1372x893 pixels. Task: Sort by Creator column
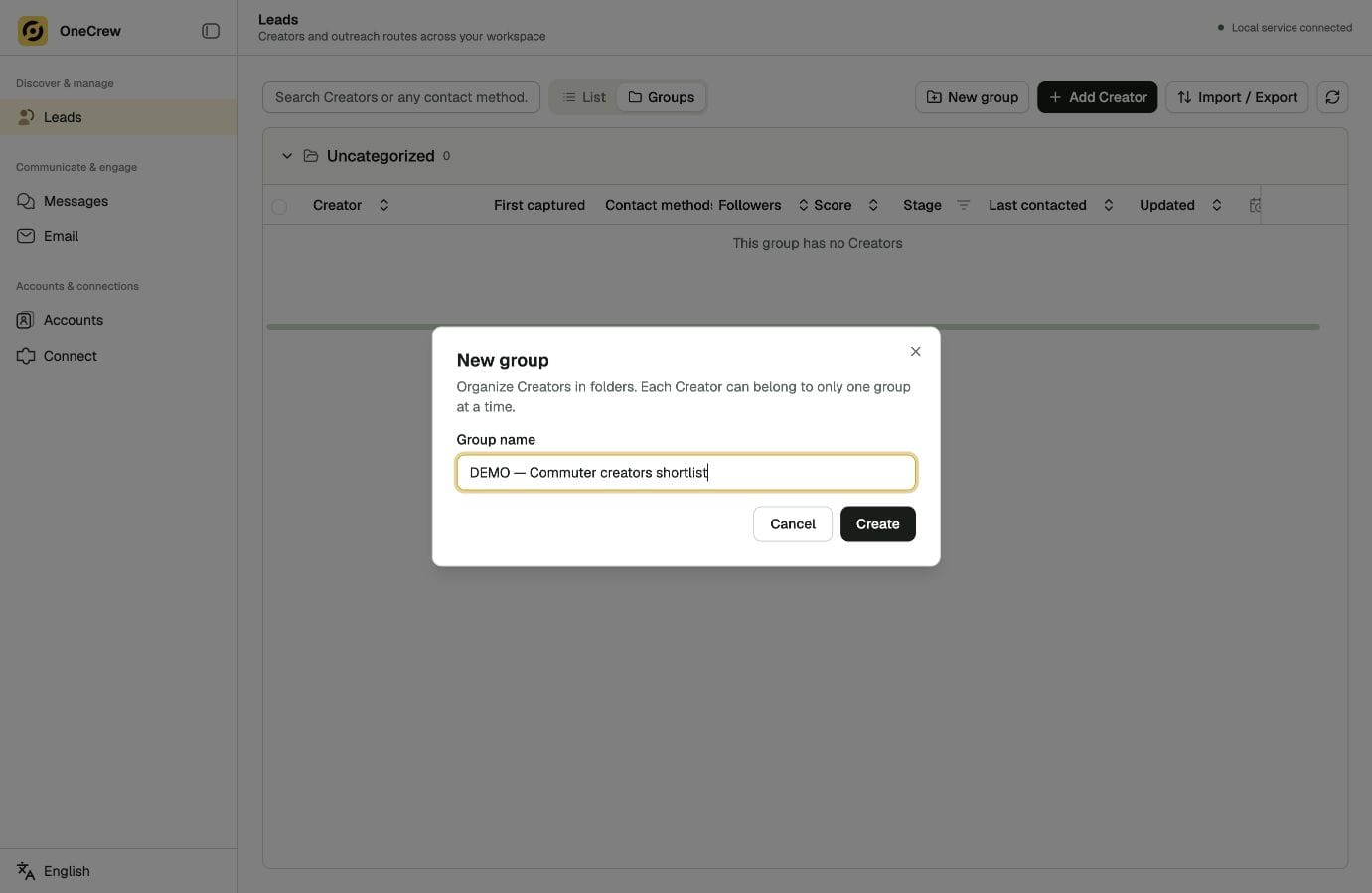pyautogui.click(x=383, y=205)
